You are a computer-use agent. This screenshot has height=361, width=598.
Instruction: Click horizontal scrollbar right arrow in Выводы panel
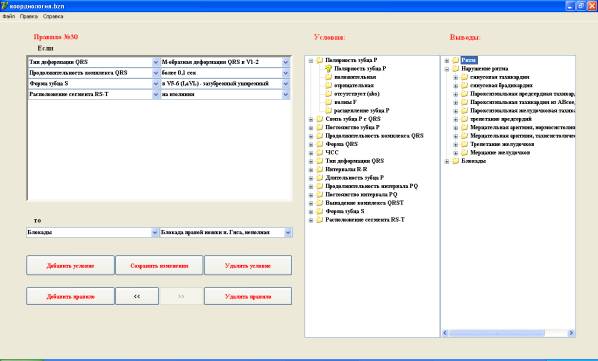click(571, 333)
